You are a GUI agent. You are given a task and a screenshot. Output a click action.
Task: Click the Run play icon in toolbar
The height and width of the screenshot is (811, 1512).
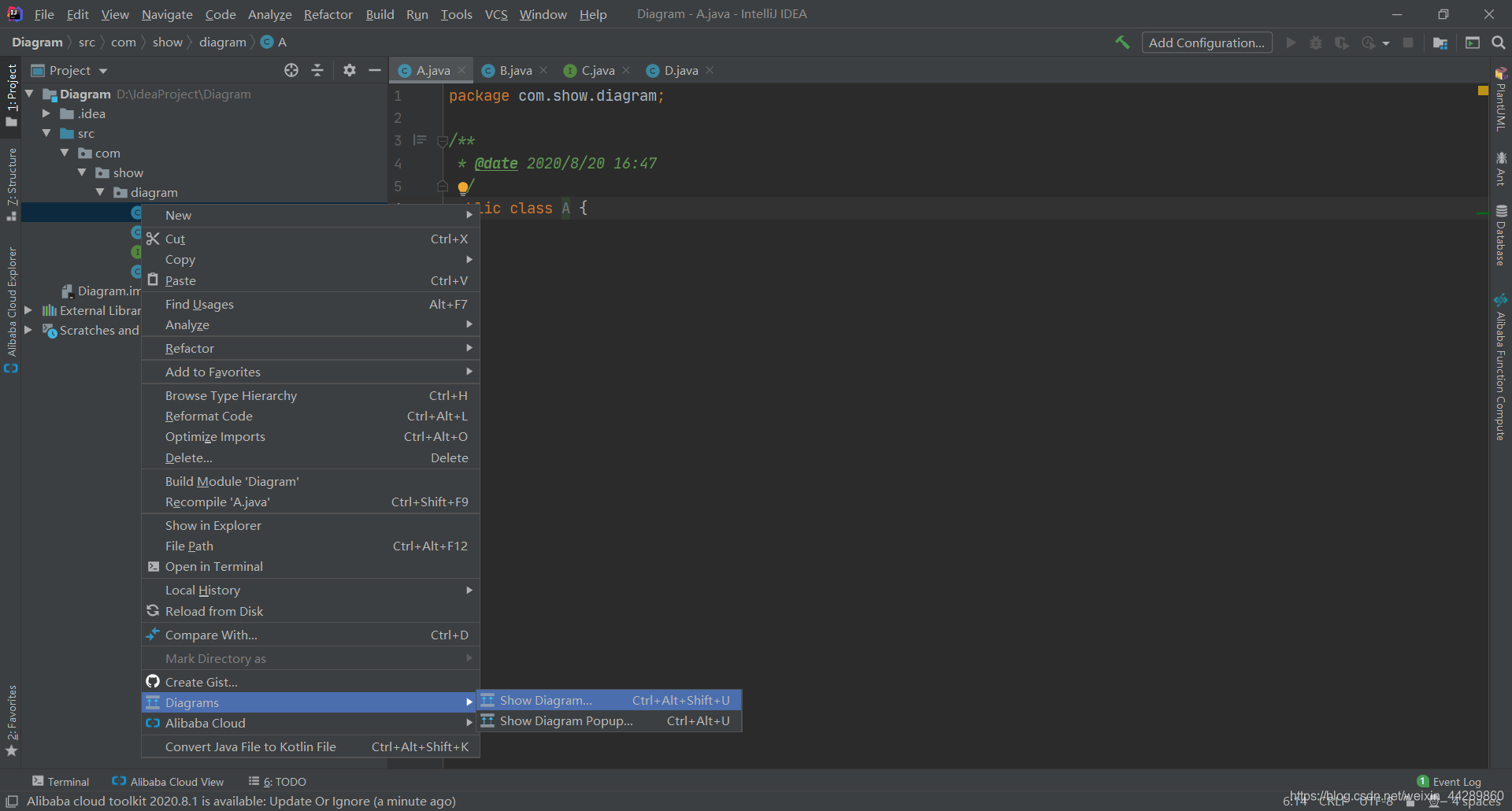coord(1291,43)
